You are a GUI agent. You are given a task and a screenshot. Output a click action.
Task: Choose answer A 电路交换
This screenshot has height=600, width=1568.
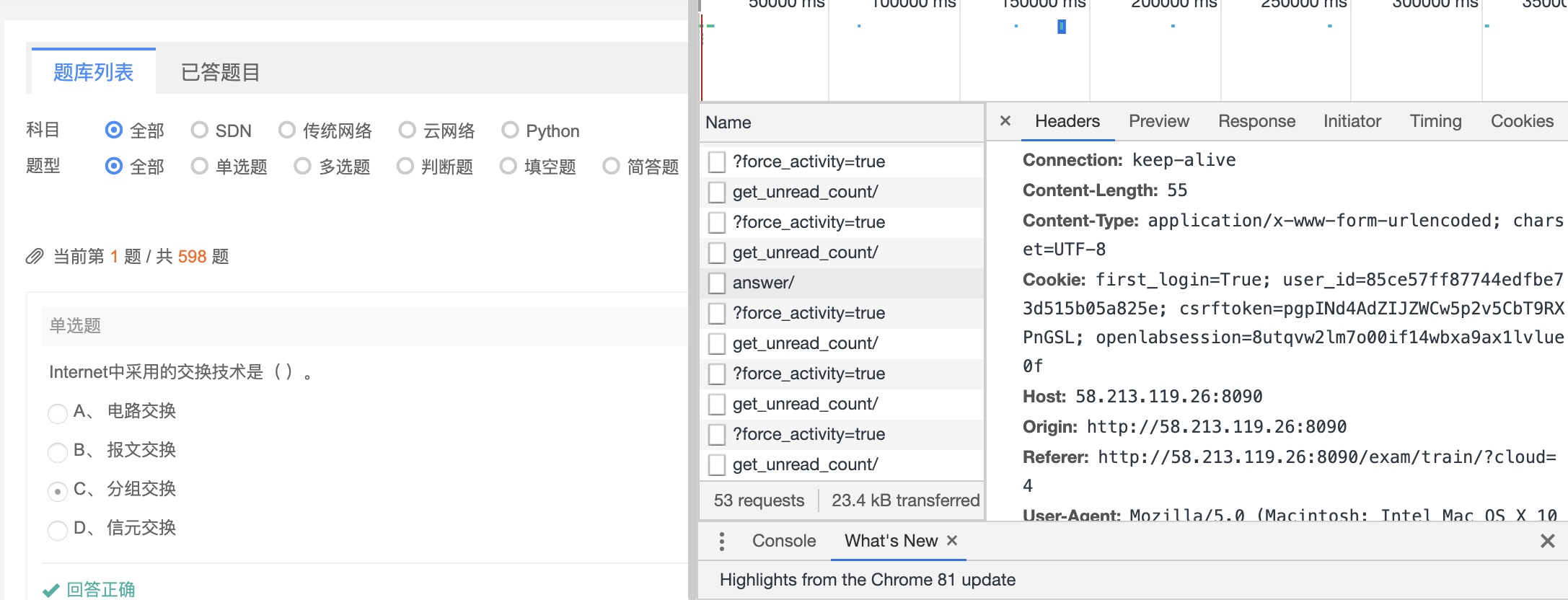pos(58,414)
